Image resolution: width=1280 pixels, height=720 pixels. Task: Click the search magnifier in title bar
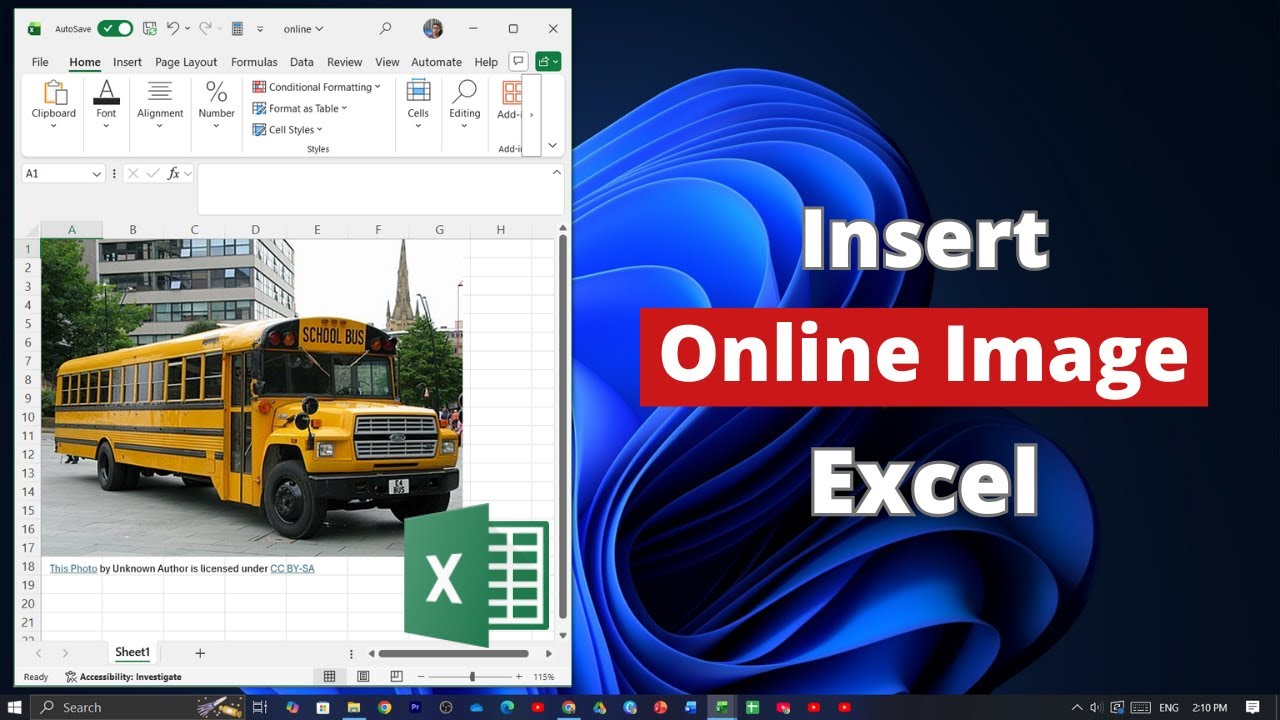385,29
